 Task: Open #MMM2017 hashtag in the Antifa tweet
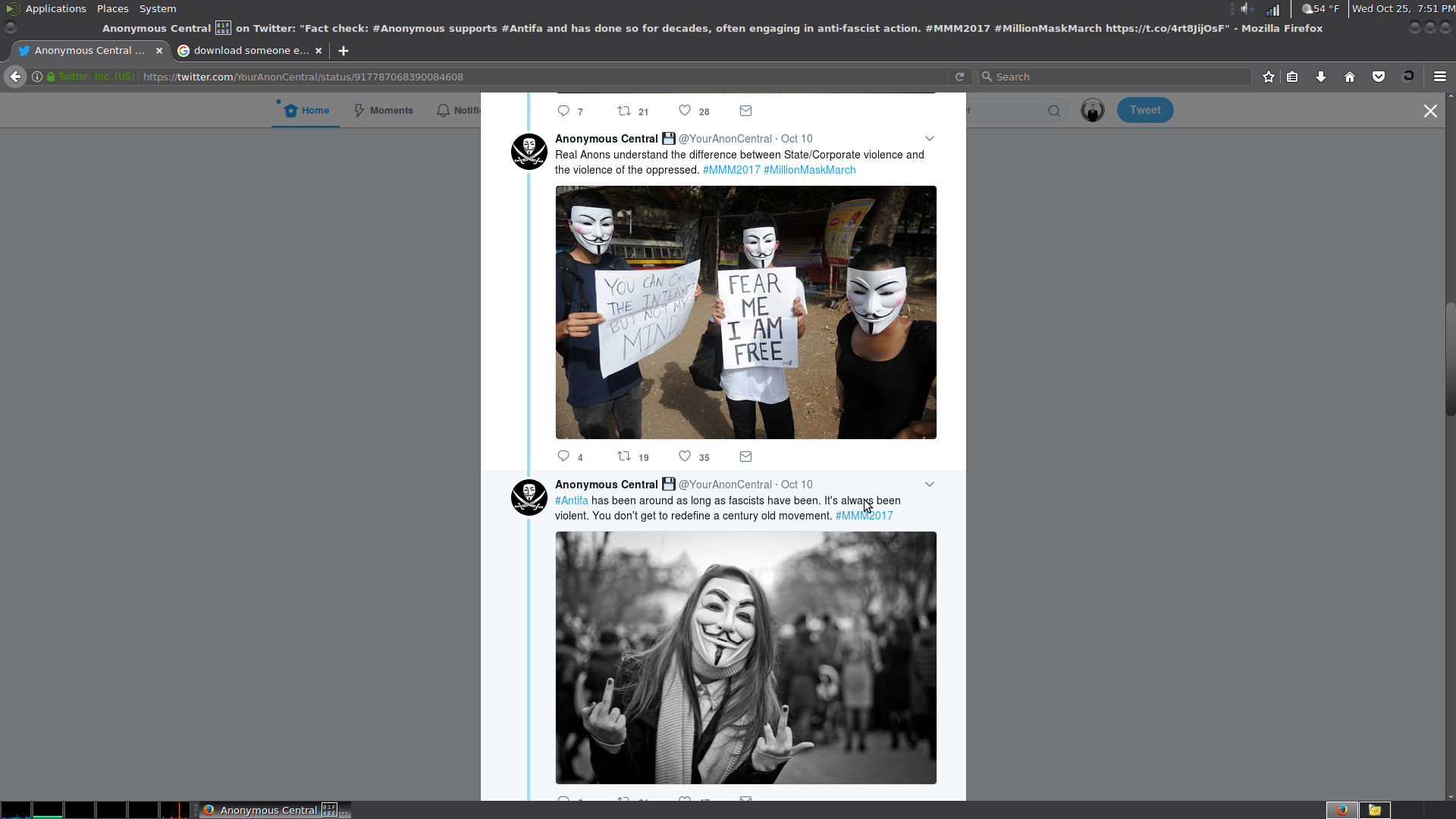864,516
